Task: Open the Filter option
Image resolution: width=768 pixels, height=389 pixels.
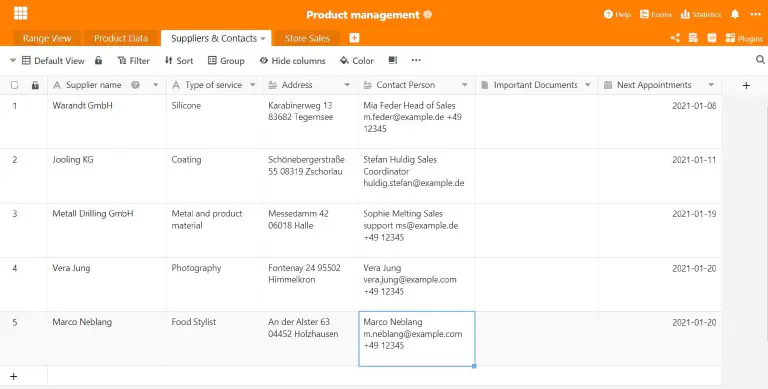Action: (134, 61)
